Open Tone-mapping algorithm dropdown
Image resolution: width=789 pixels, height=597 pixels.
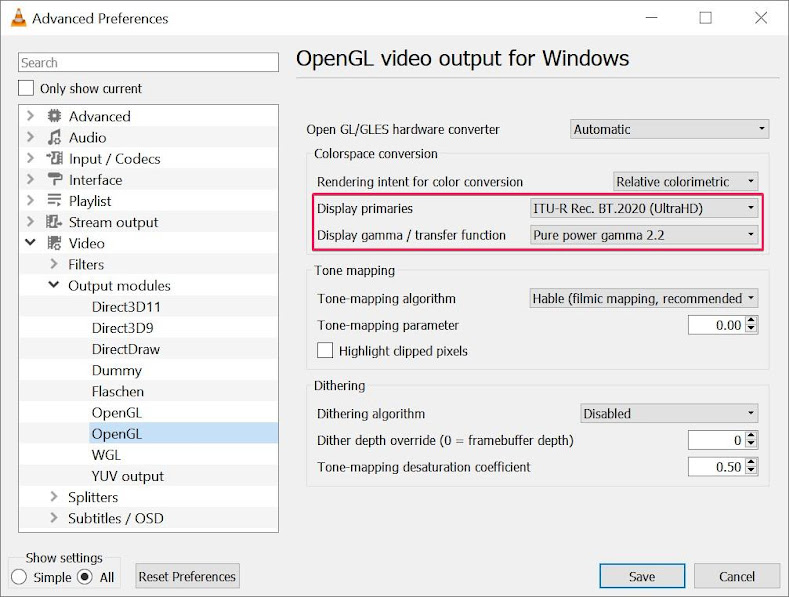point(644,298)
